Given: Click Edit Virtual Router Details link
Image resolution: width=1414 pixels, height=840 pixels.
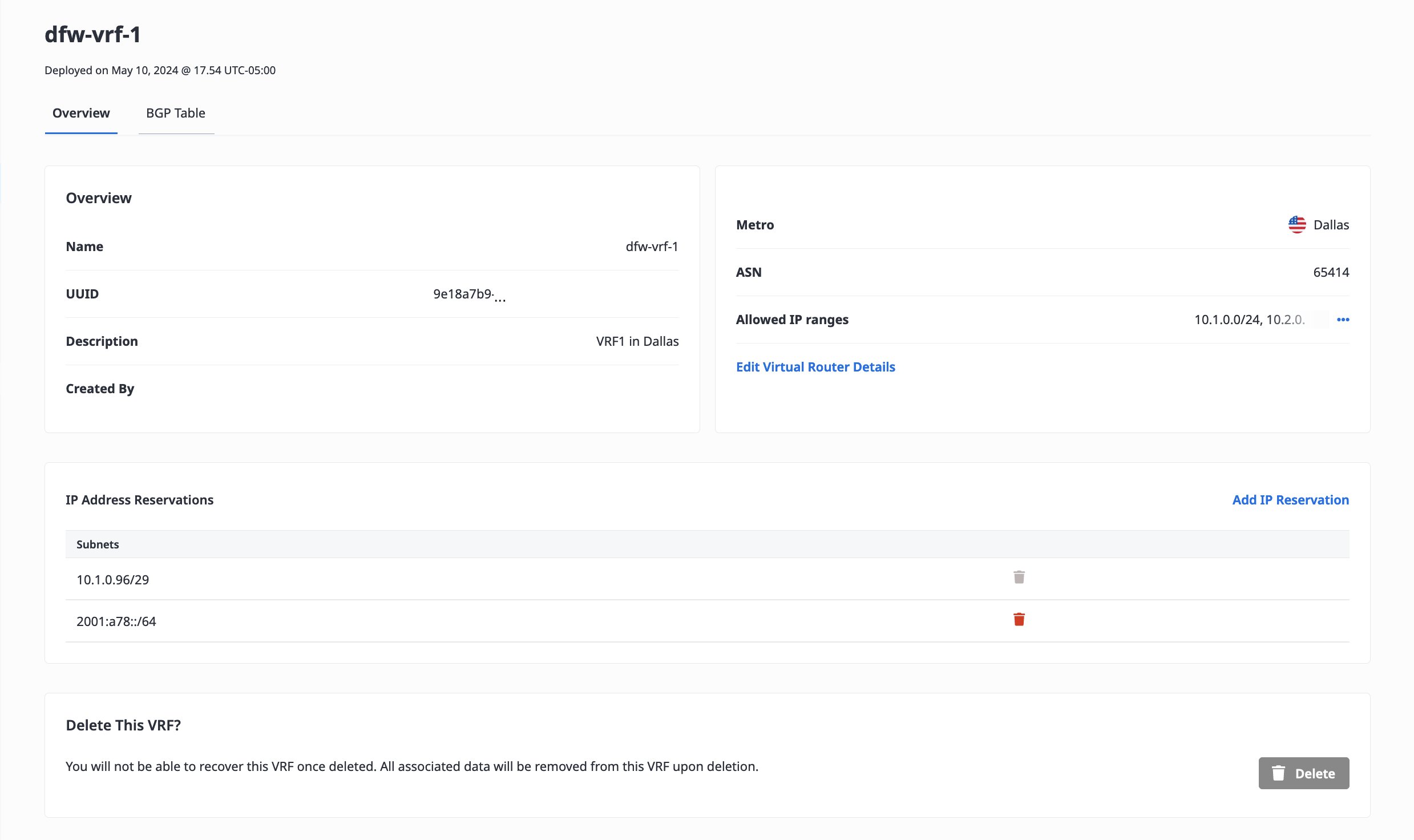Looking at the screenshot, I should pyautogui.click(x=815, y=367).
